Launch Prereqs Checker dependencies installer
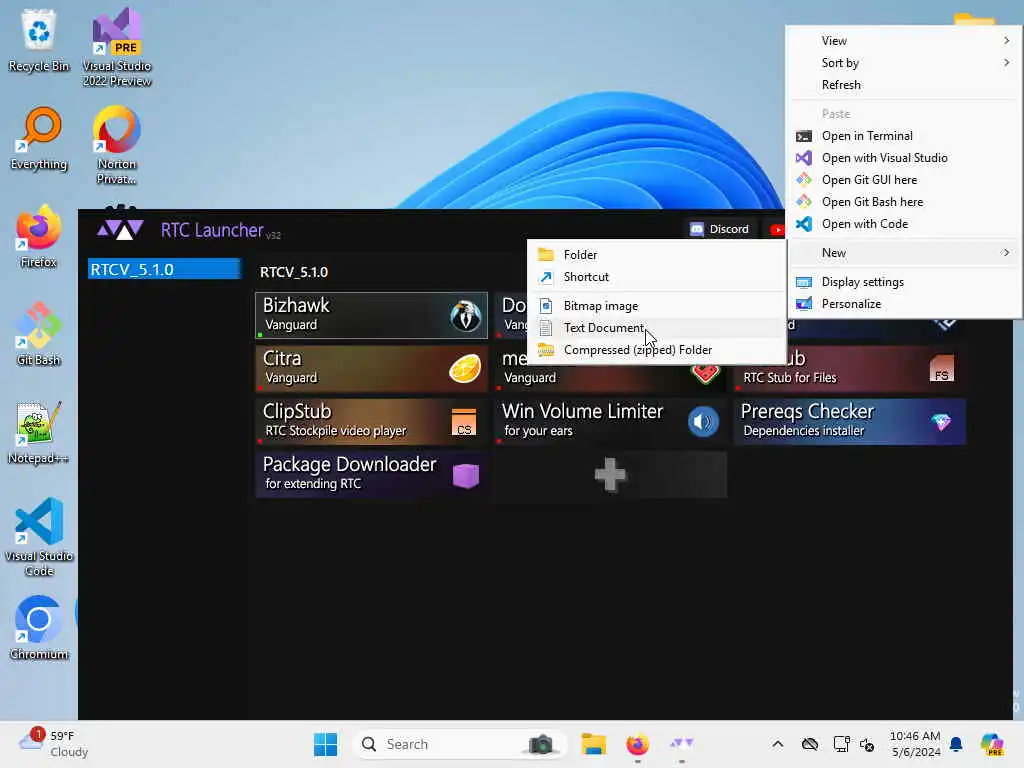 coord(850,422)
